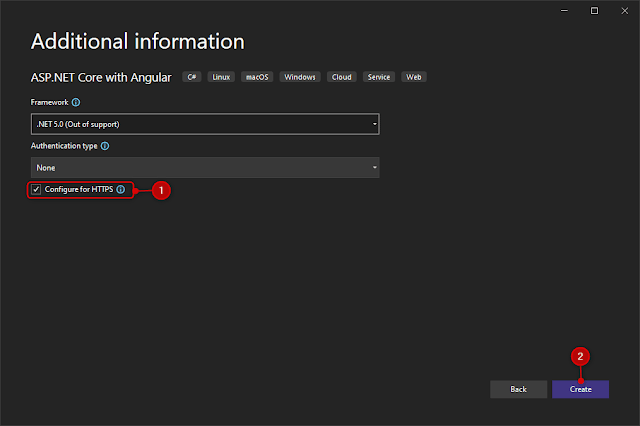Click the Framework info icon
Viewport: 640px width, 426px height.
76,102
